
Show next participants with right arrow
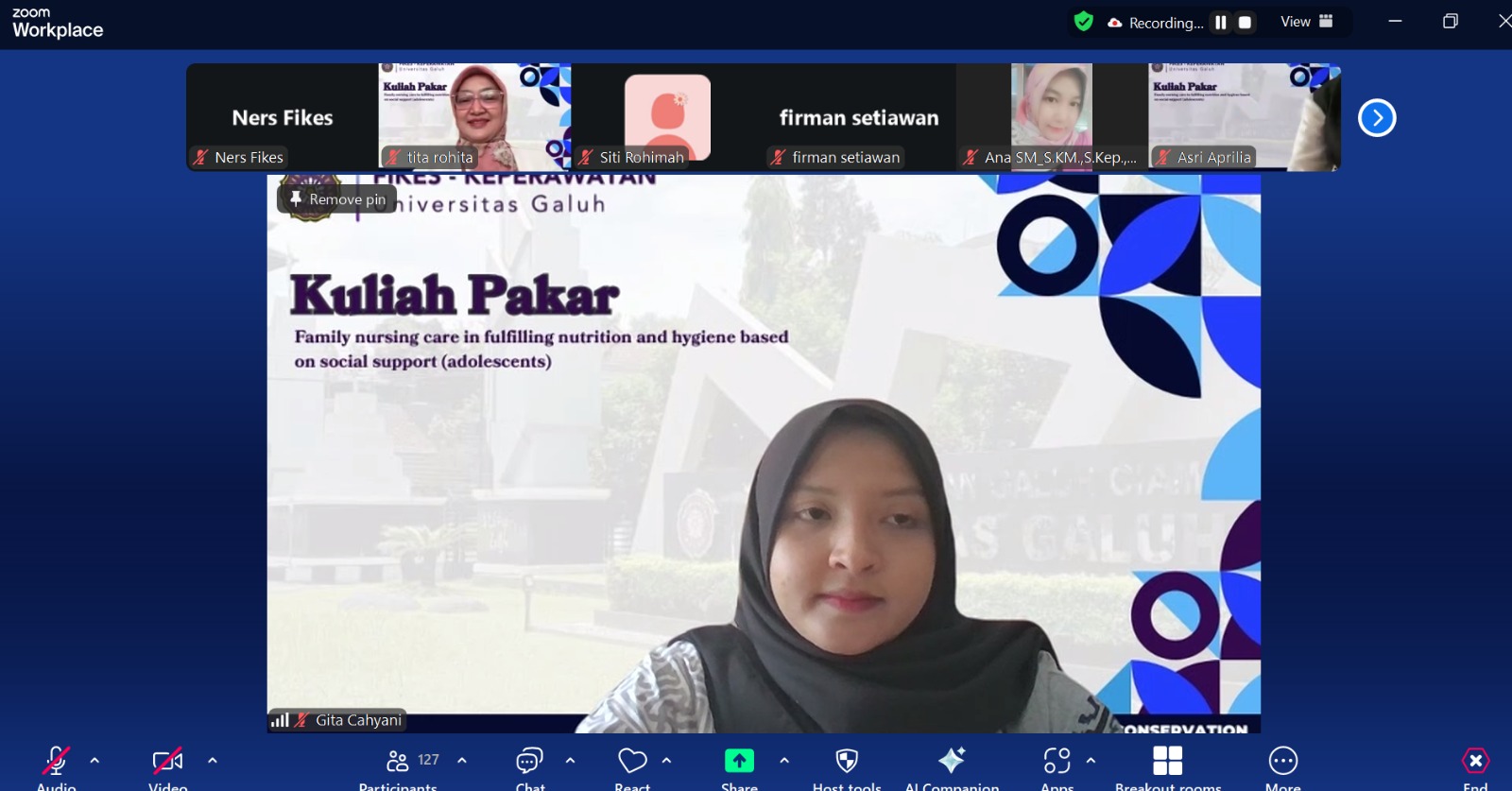coord(1377,118)
